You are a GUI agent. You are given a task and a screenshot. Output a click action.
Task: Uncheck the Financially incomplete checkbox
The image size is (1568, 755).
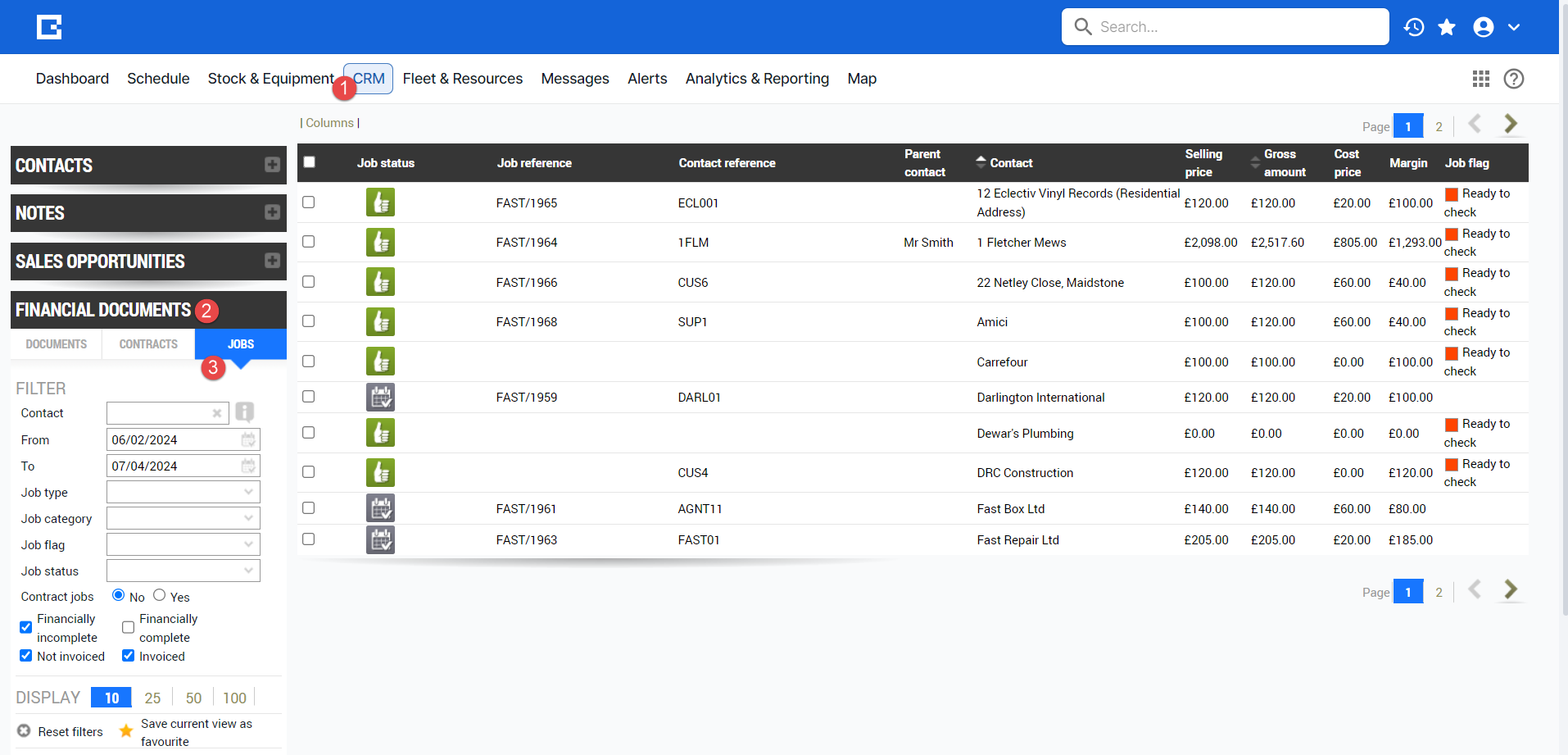point(26,627)
